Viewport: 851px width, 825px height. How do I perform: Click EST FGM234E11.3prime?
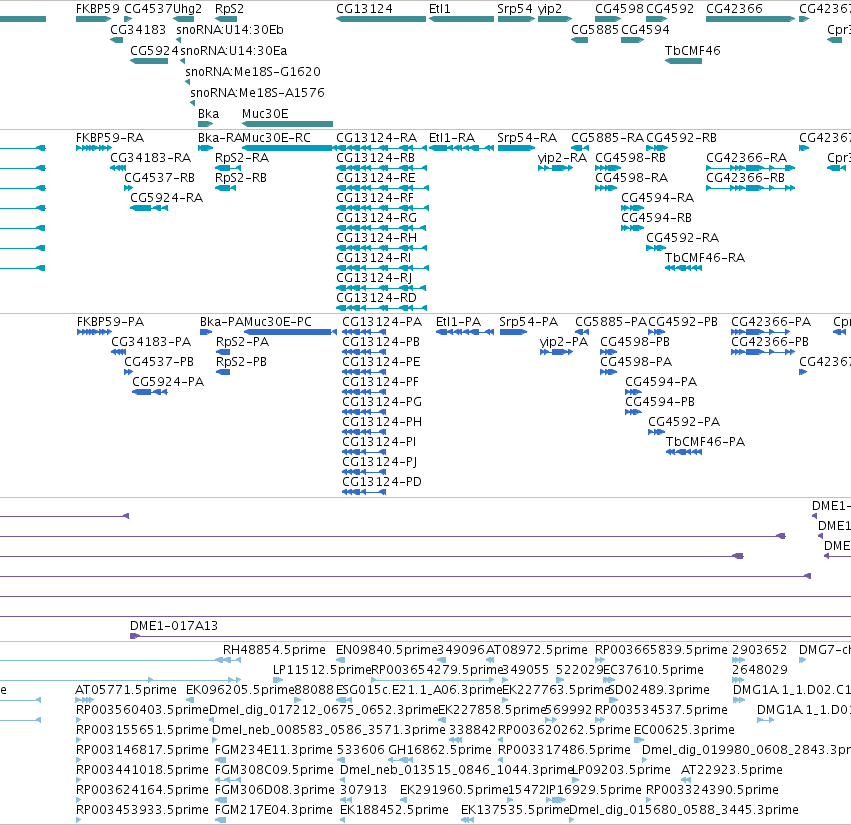click(274, 750)
